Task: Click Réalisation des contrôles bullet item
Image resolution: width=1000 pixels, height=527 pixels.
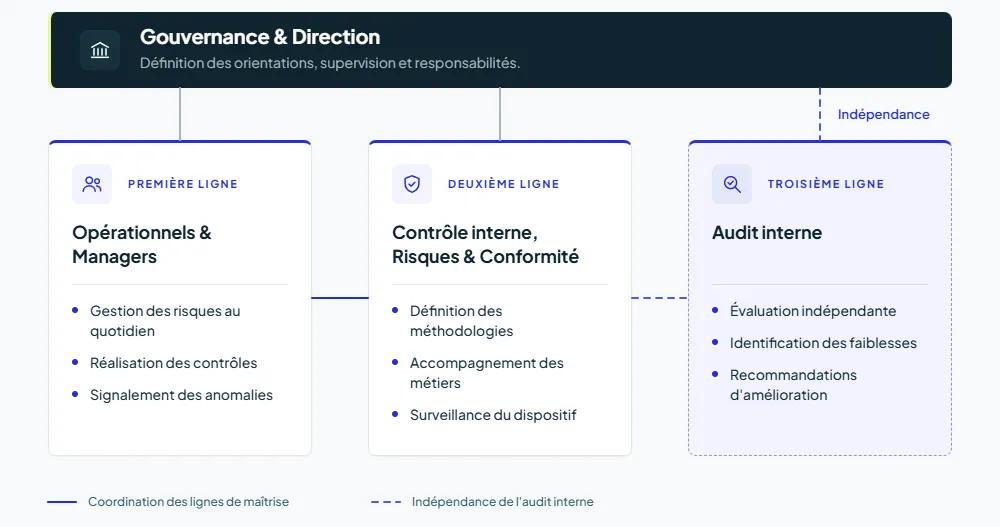Action: tap(173, 363)
